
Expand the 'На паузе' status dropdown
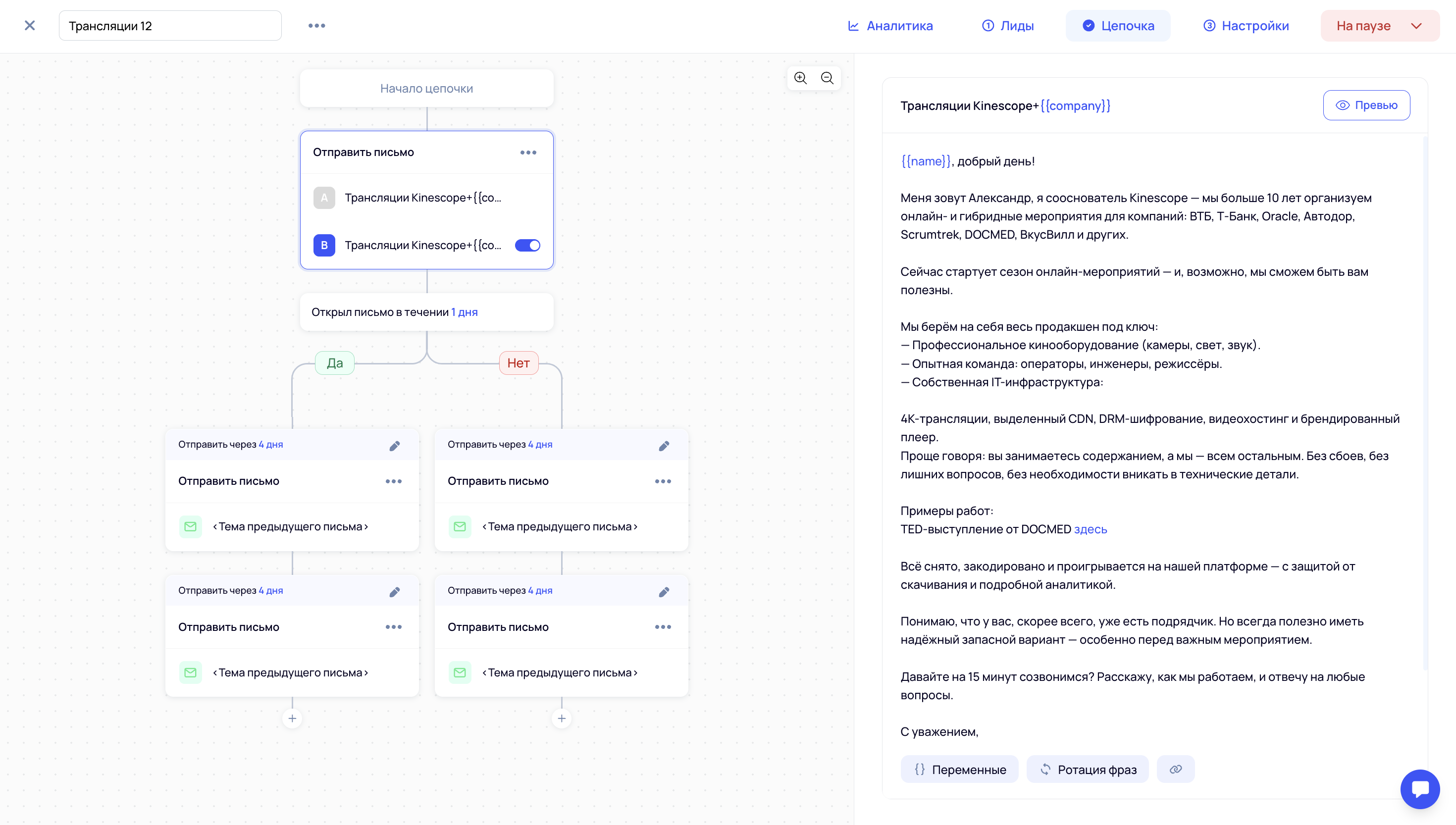[x=1380, y=25]
